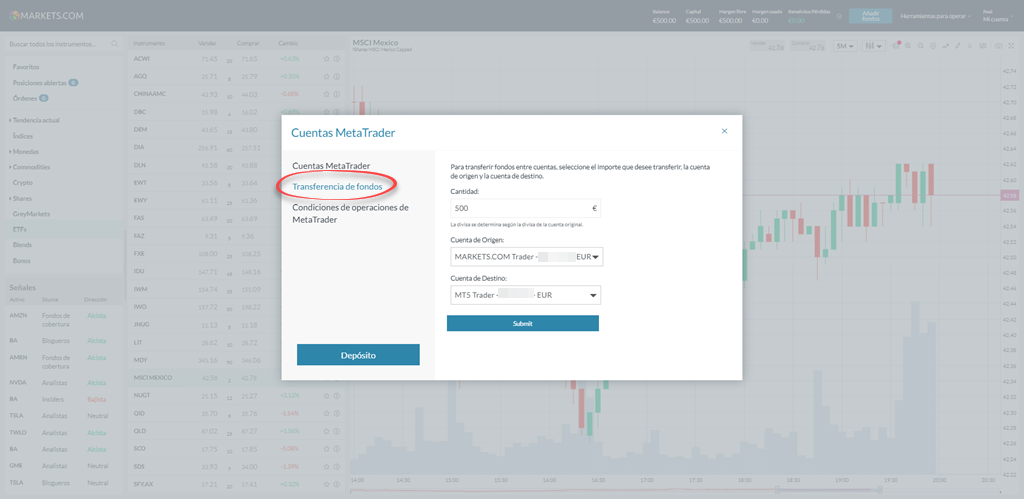1024x500 pixels.
Task: Click the current price marker 42.58
Action: click(x=1008, y=195)
